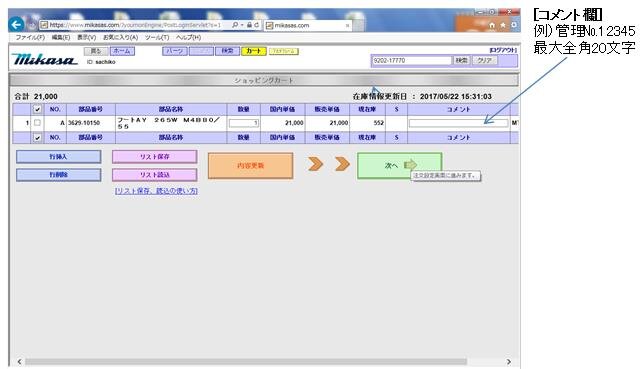Open the browser tools gear icon
This screenshot has width=643, height=369.
coord(513,25)
